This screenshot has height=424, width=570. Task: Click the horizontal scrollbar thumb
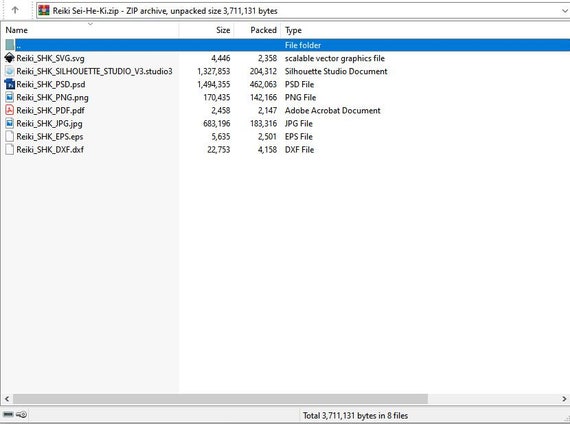pyautogui.click(x=221, y=399)
